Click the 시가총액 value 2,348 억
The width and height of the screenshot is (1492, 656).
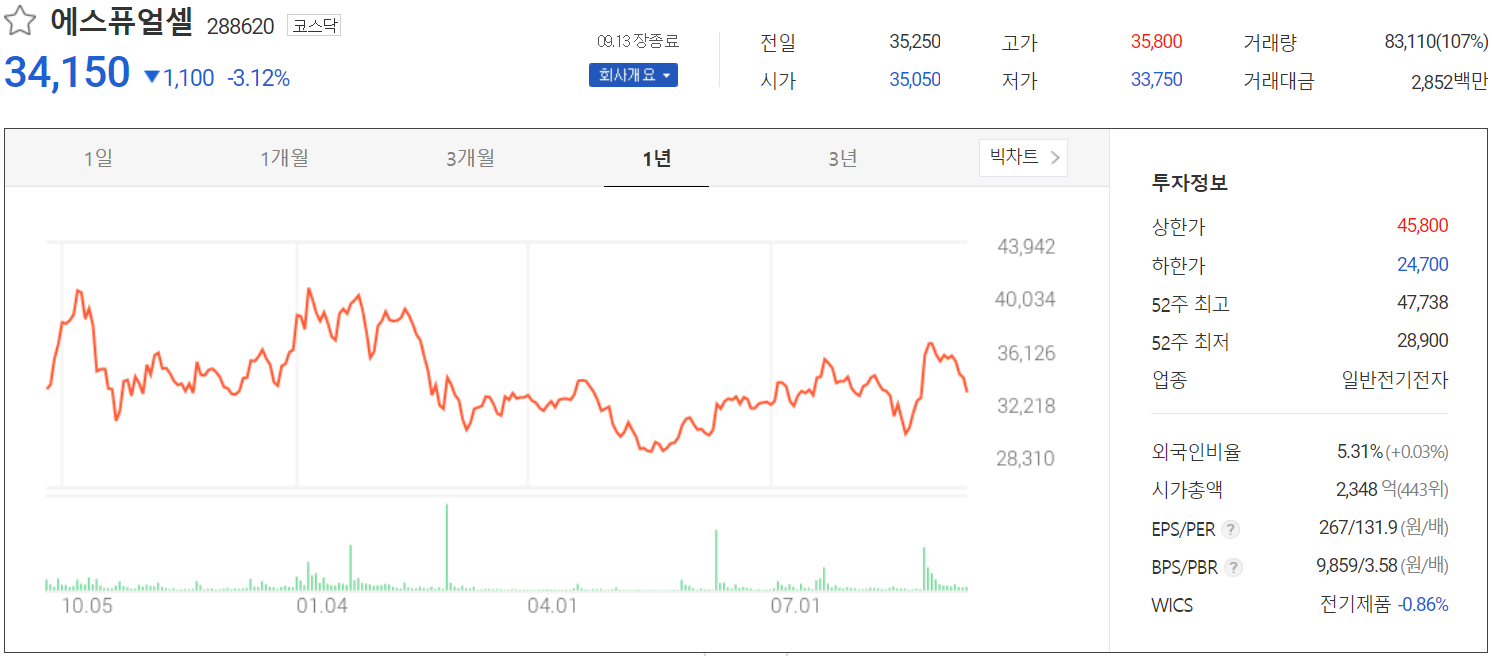pos(1365,490)
